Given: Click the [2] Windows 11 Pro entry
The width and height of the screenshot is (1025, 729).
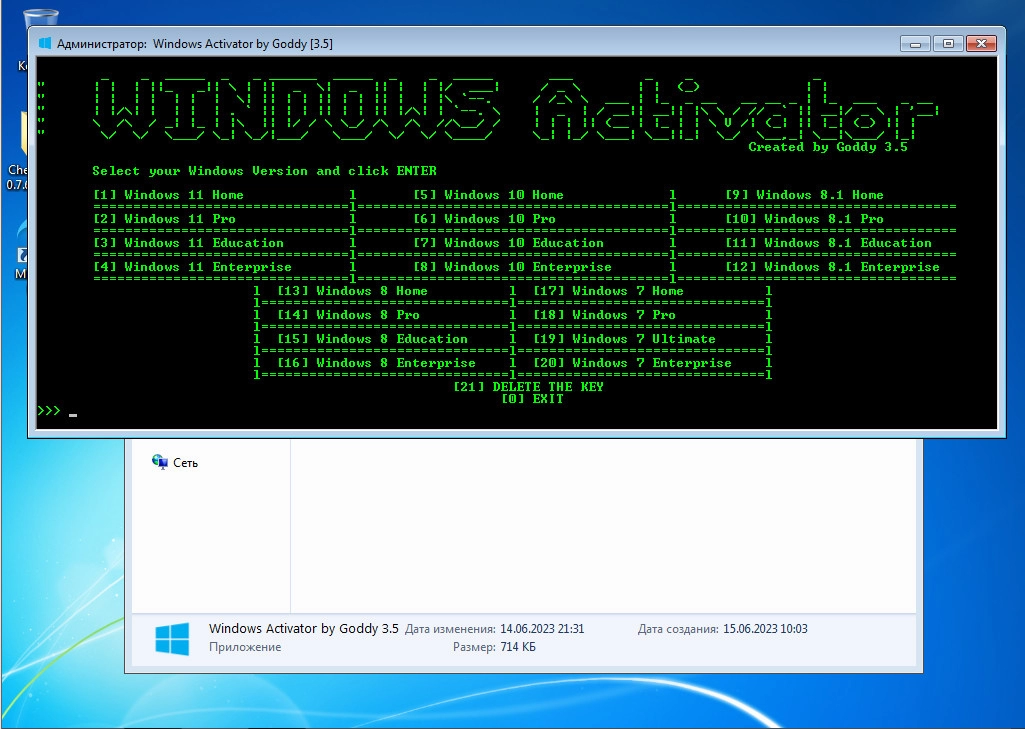Looking at the screenshot, I should (164, 219).
